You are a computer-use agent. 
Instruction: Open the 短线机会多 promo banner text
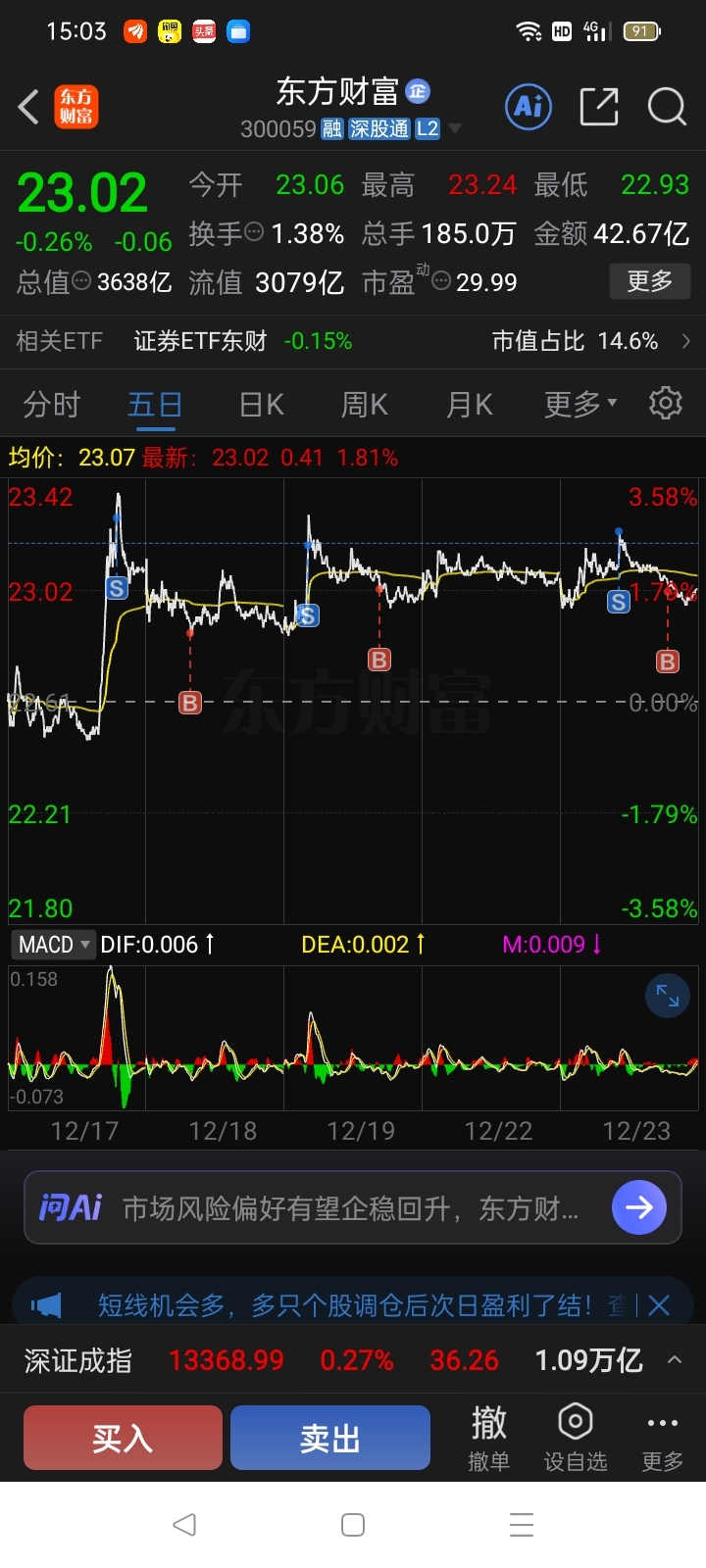tap(345, 1305)
